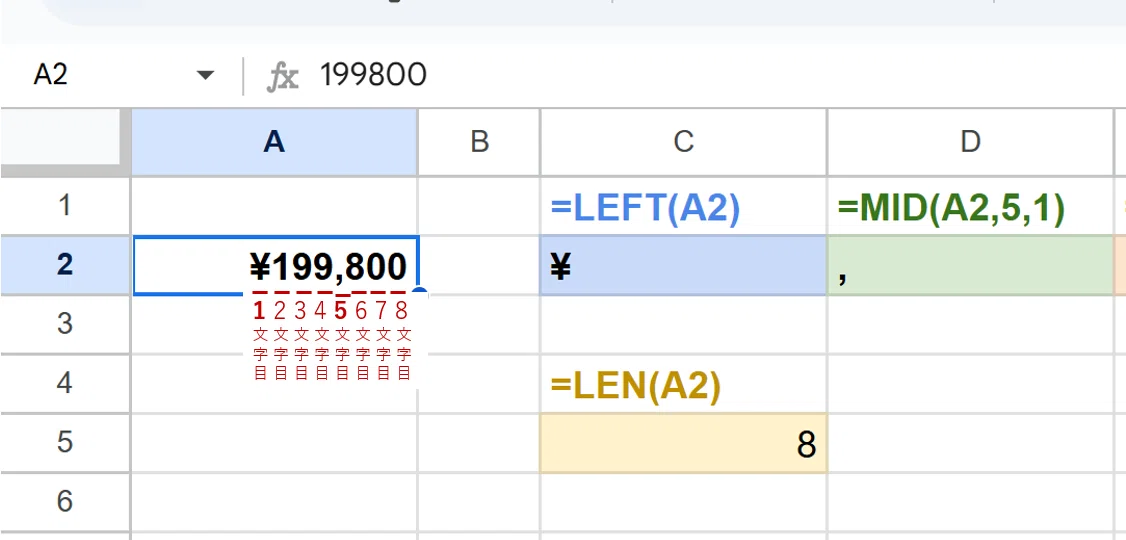The height and width of the screenshot is (540, 1126).
Task: Click cell A2 with ¥199,800
Action: pyautogui.click(x=275, y=265)
